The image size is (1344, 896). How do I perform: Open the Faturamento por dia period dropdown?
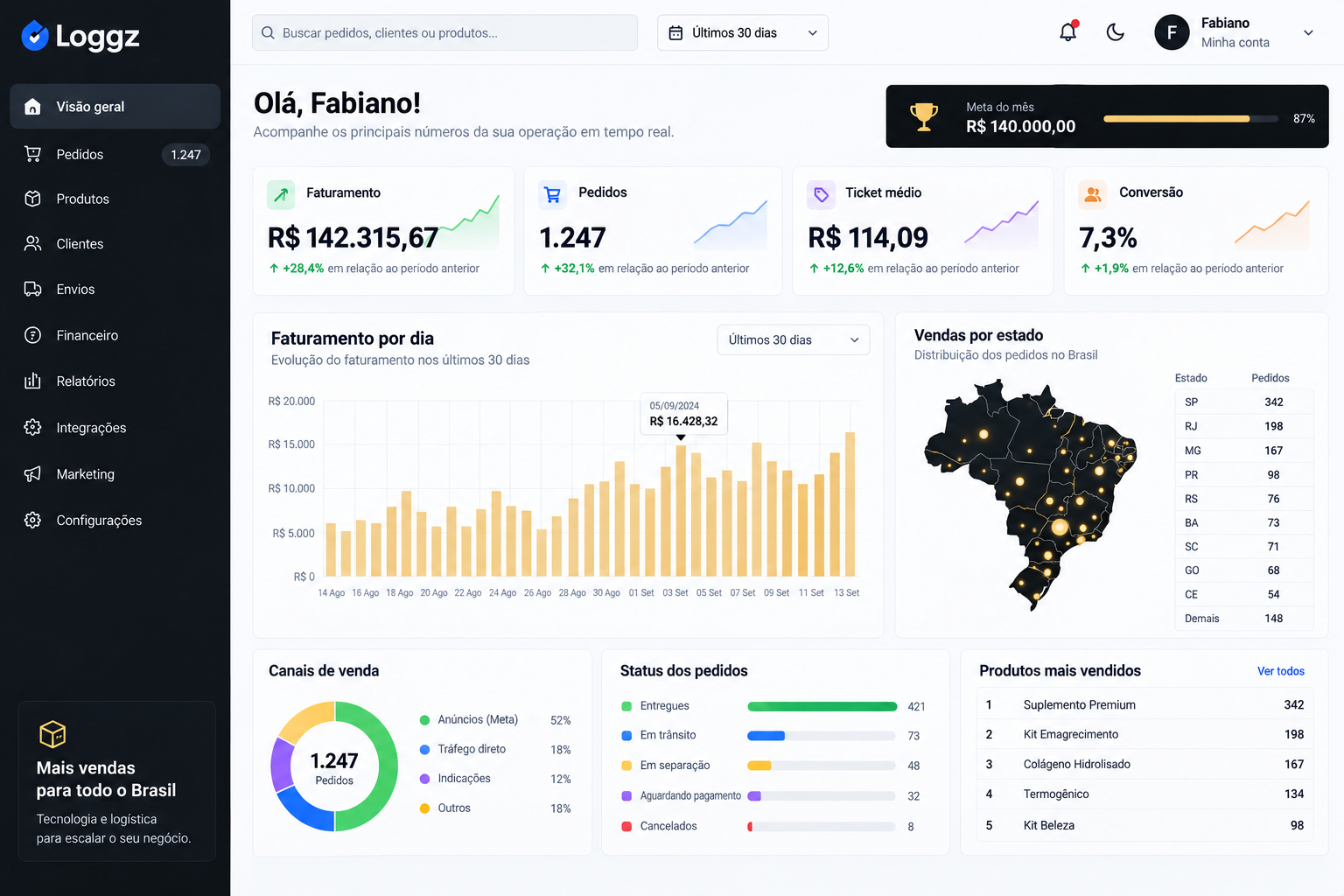[794, 339]
